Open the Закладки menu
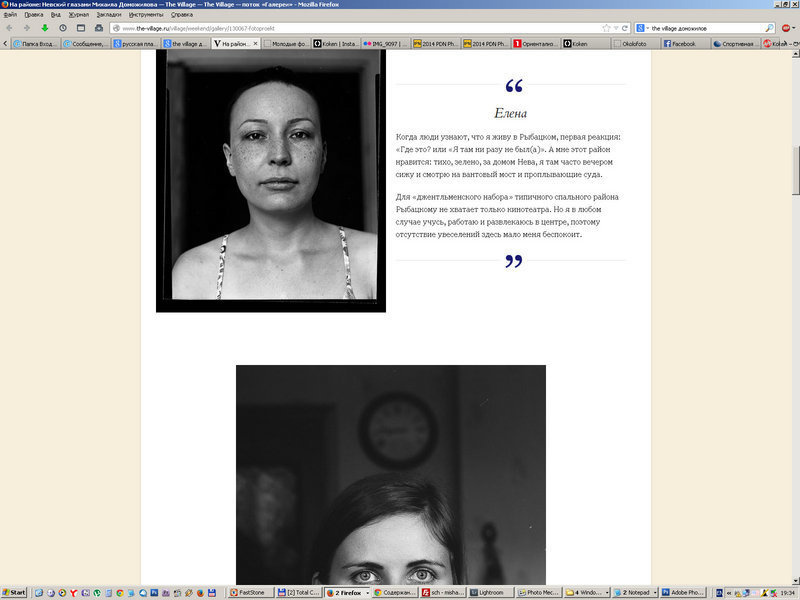Viewport: 800px width, 600px height. pyautogui.click(x=107, y=15)
